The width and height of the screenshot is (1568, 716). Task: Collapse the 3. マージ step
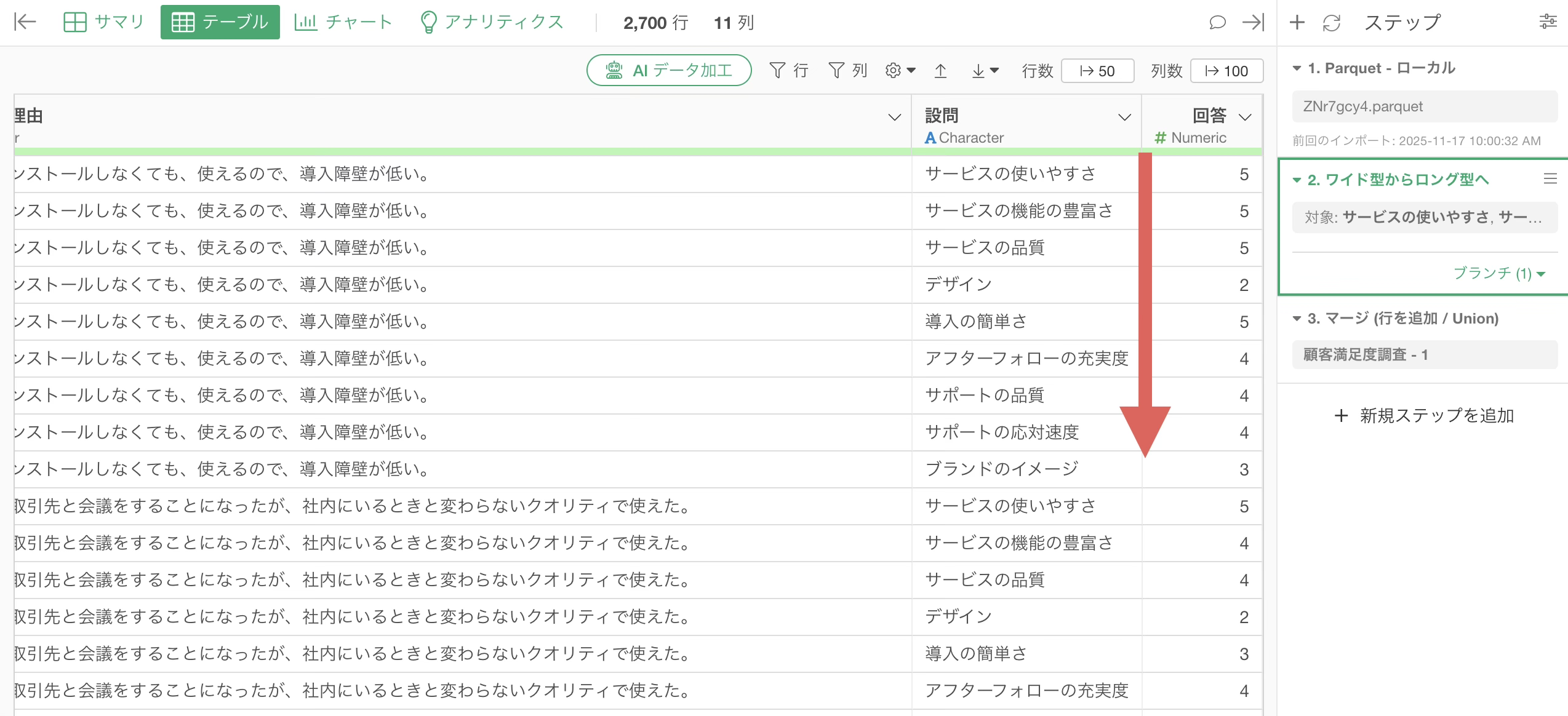point(1297,319)
